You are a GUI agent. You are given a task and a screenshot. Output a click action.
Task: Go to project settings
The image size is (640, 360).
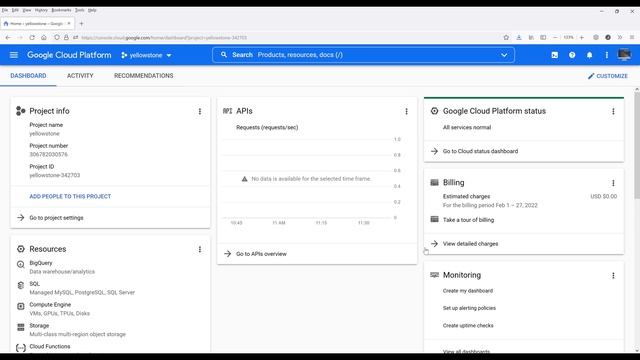coord(56,218)
